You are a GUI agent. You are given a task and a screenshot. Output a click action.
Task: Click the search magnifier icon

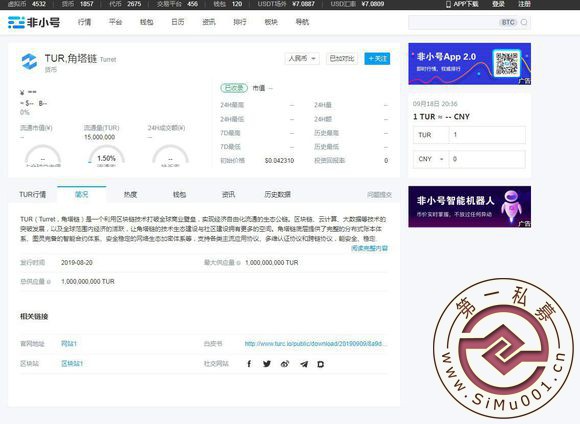coord(524,22)
